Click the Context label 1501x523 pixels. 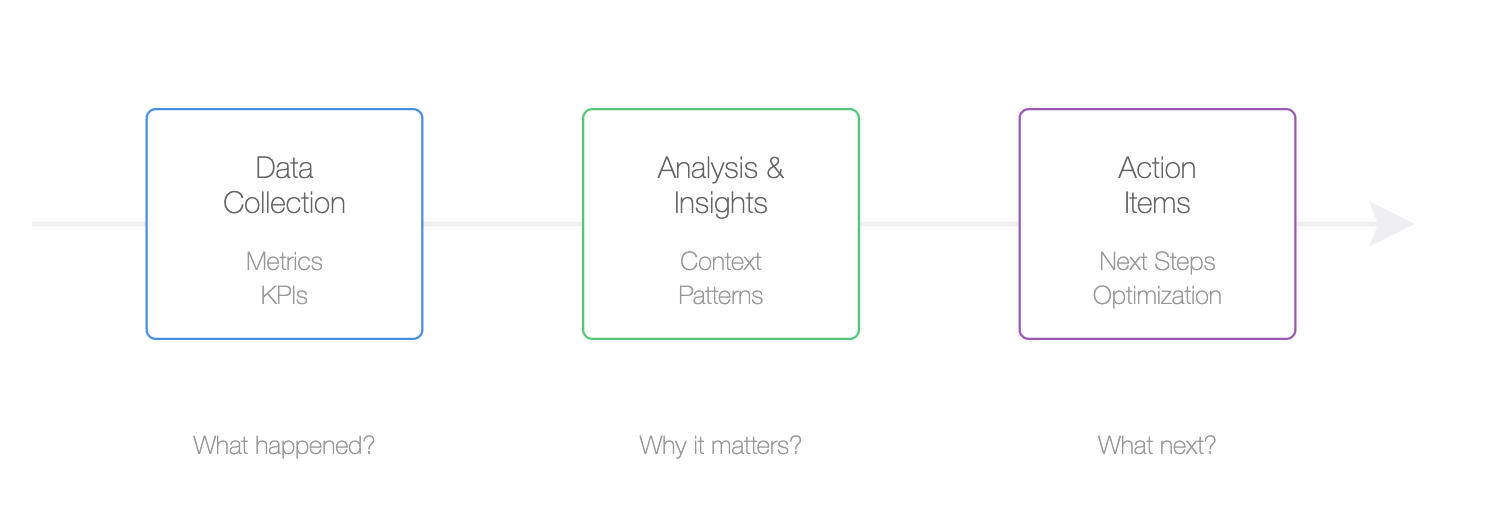coord(721,262)
